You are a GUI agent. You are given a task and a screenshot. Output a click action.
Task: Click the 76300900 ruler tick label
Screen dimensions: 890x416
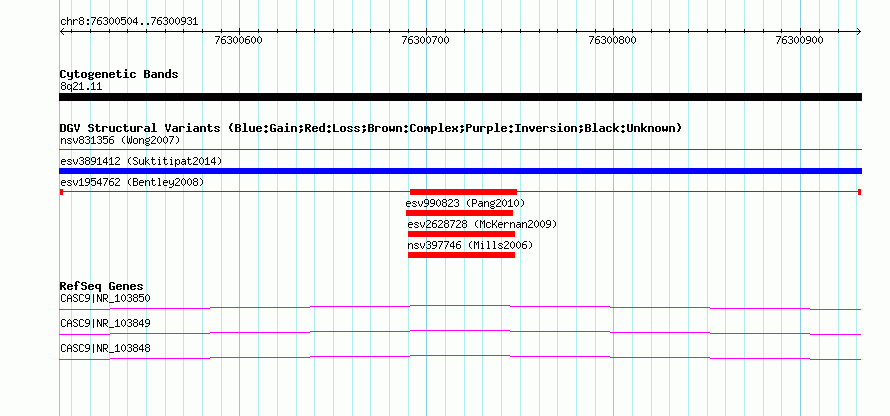(x=799, y=40)
